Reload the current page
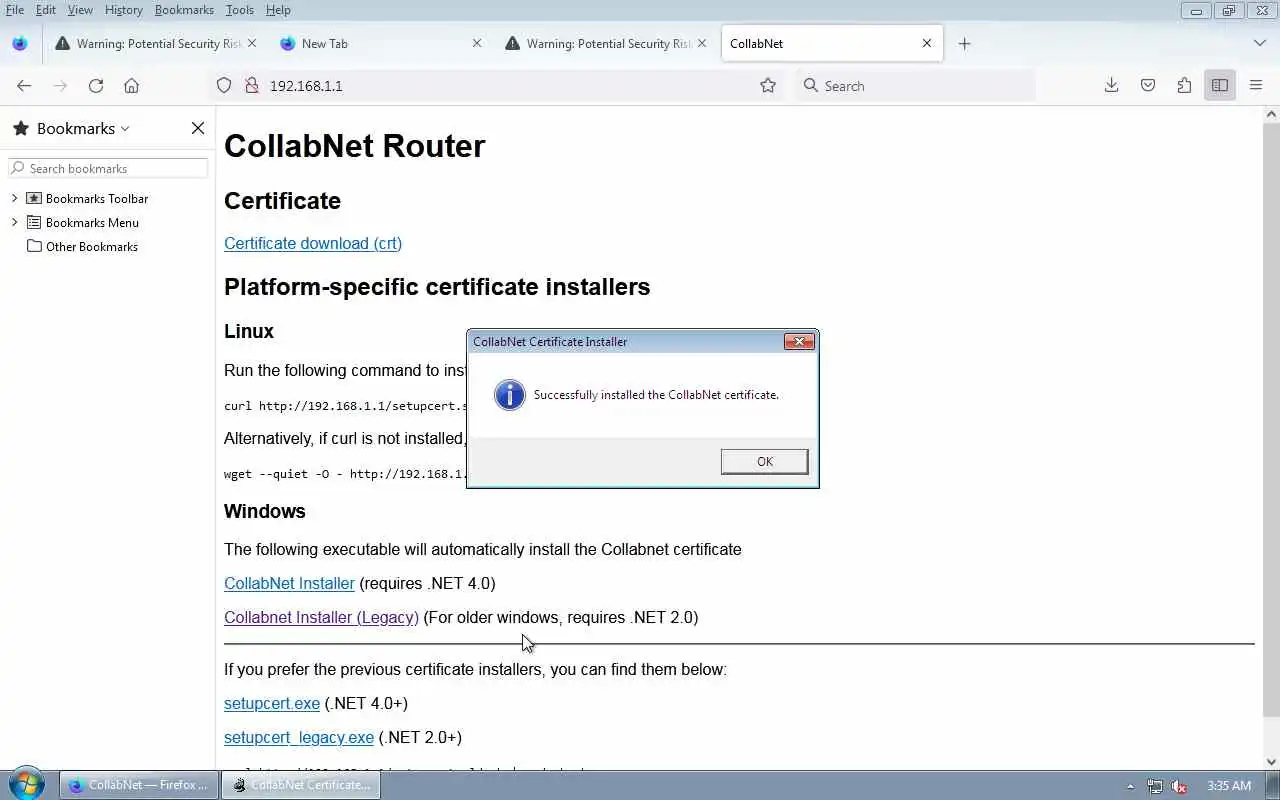 pyautogui.click(x=96, y=86)
